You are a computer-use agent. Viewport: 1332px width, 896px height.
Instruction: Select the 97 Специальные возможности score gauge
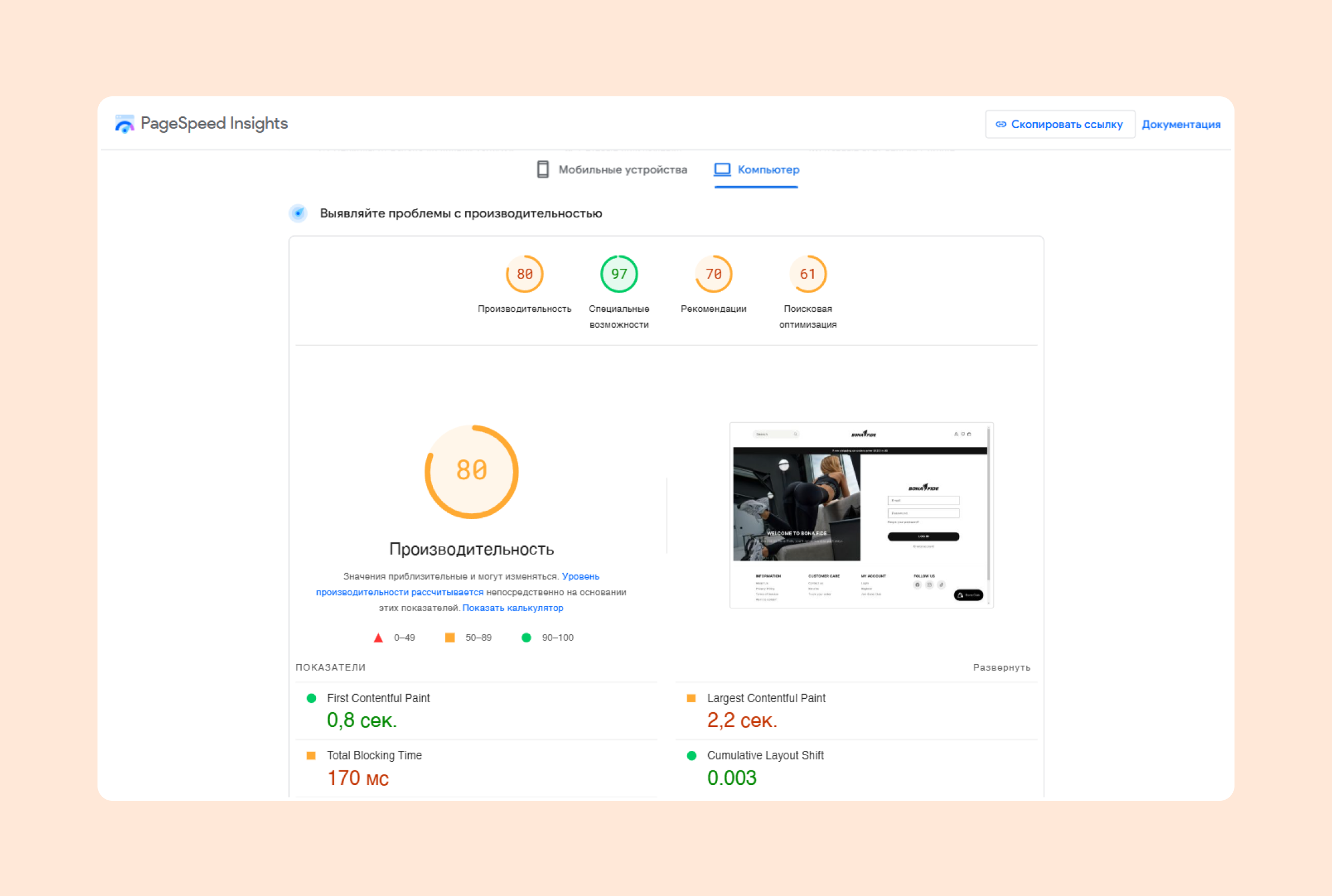click(x=619, y=274)
